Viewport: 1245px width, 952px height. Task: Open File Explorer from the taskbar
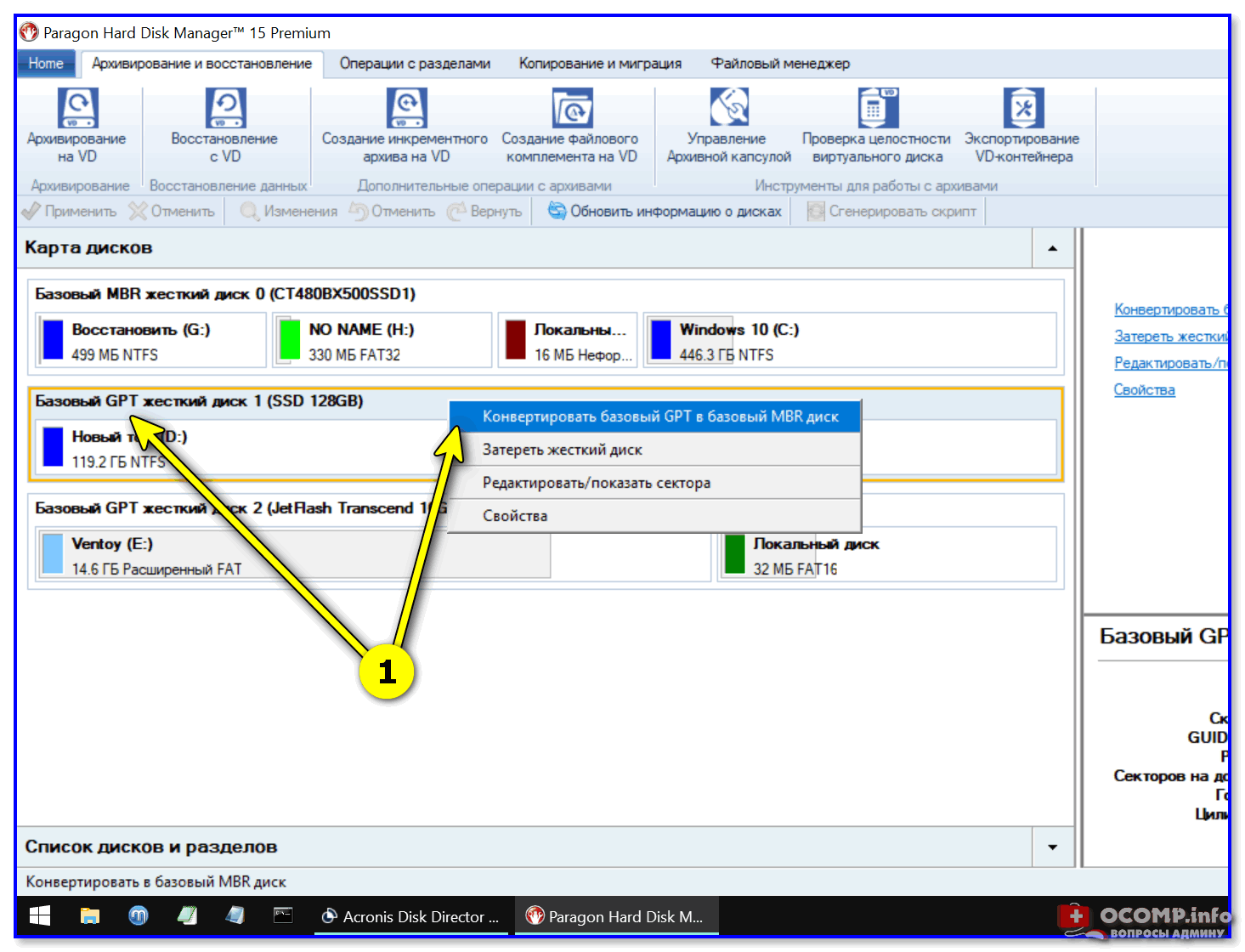(x=89, y=915)
